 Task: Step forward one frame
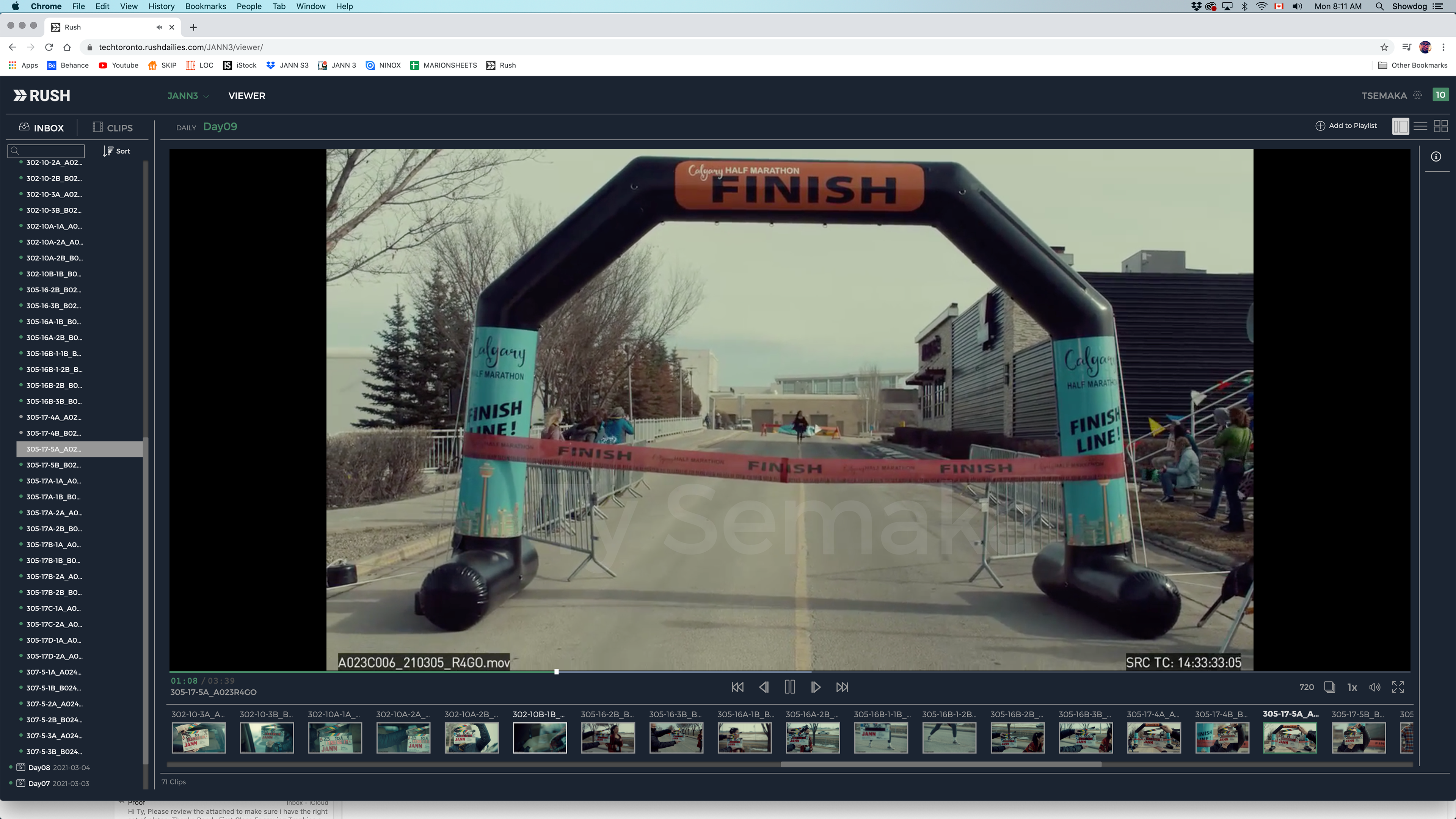tap(816, 687)
